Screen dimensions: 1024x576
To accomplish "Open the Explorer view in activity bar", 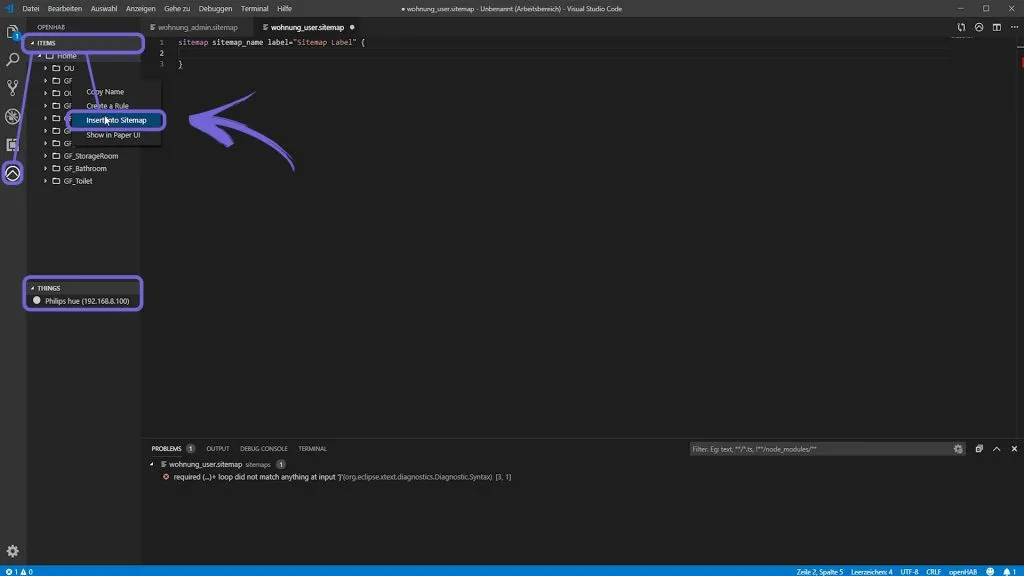I will [12, 32].
